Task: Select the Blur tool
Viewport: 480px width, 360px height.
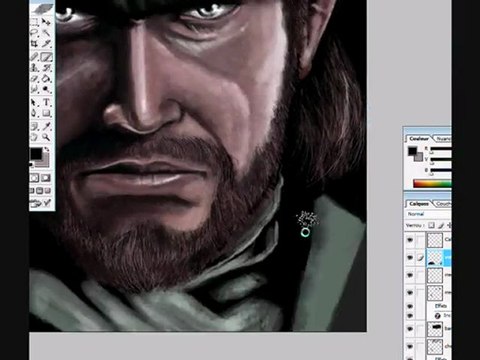Action: tap(34, 89)
